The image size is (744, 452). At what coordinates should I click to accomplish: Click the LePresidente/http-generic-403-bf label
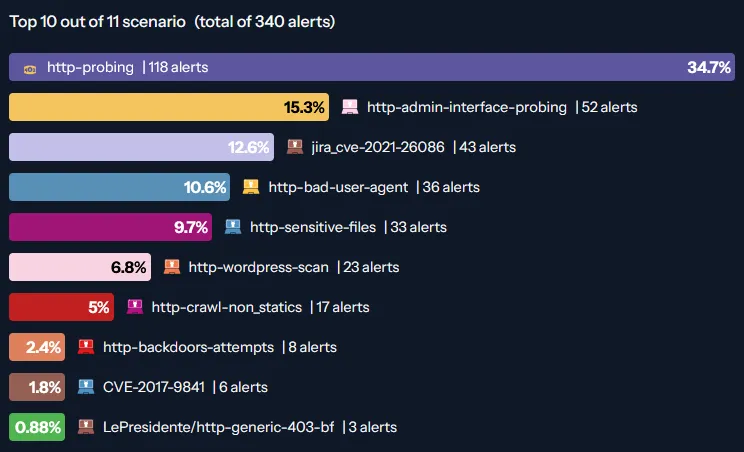[219, 427]
